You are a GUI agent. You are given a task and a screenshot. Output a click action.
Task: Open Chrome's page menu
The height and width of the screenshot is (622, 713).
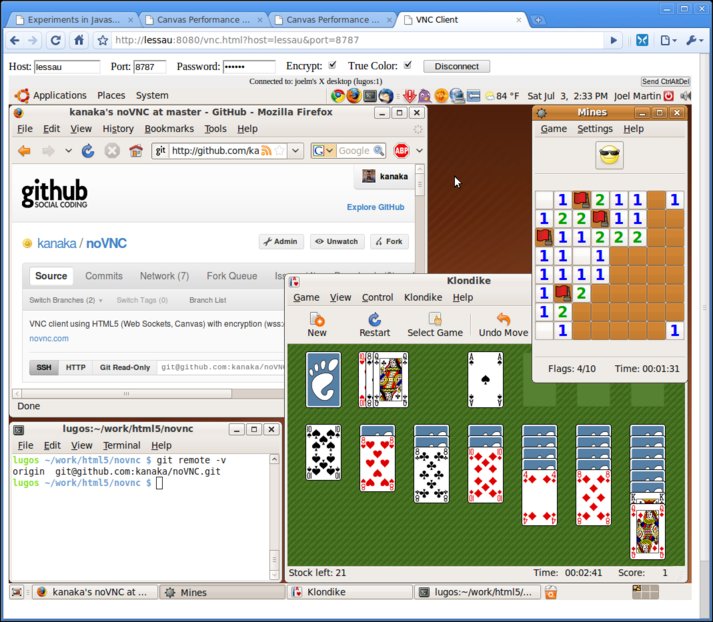[668, 40]
